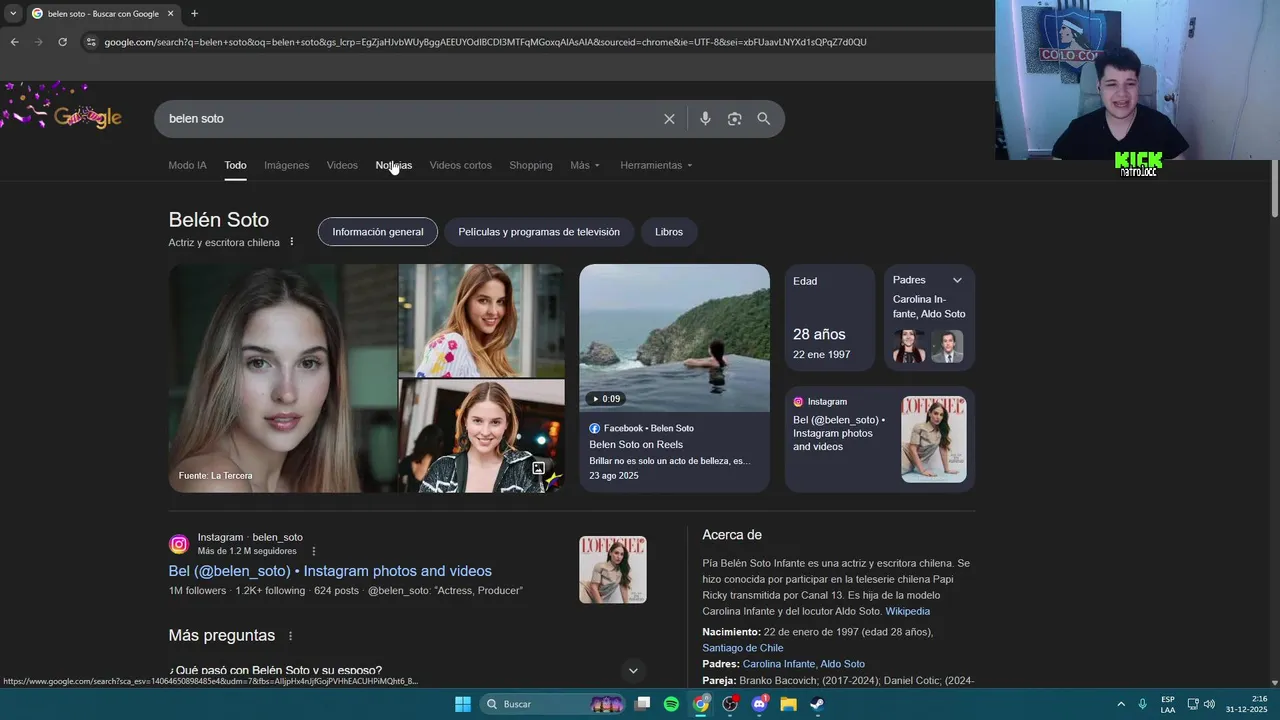
Task: Open top-right photo with floral blouse
Action: (x=482, y=320)
